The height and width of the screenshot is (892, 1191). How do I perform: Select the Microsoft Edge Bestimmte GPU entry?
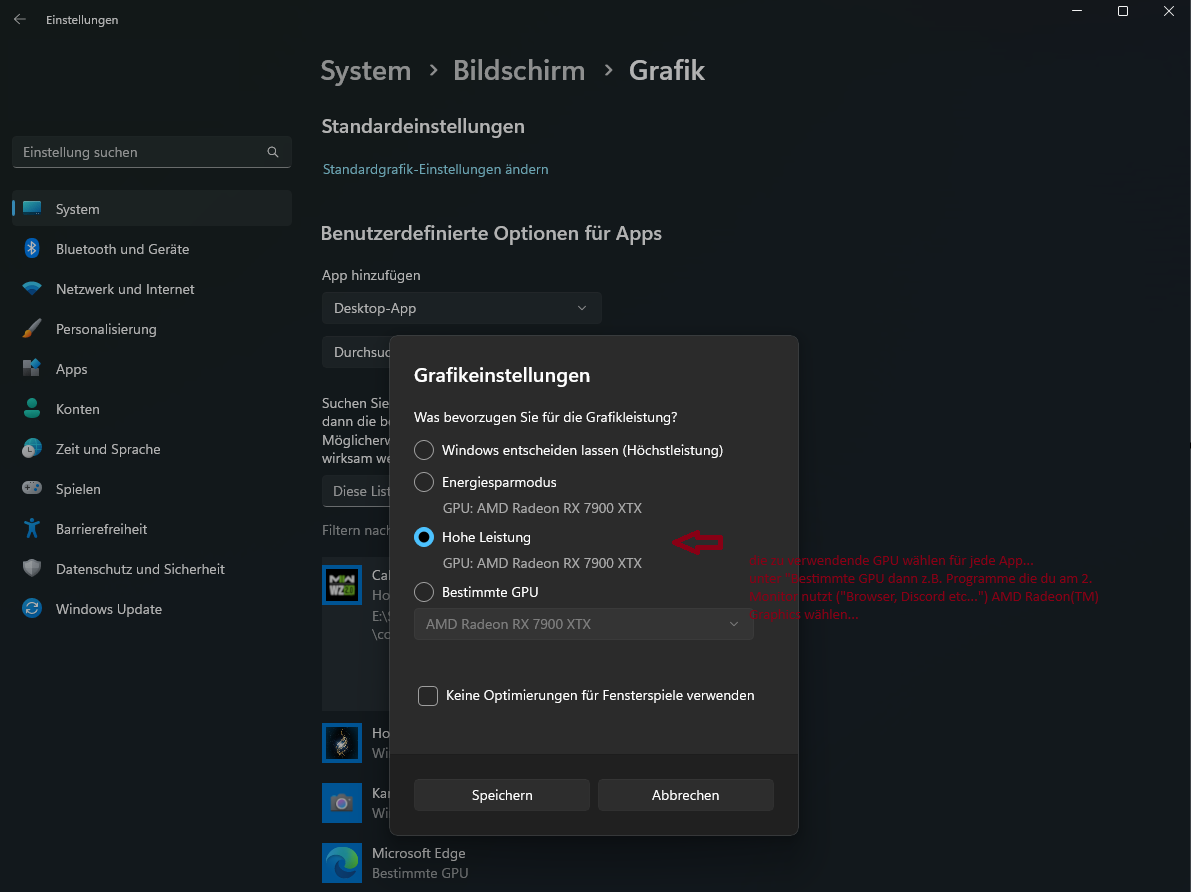420,863
